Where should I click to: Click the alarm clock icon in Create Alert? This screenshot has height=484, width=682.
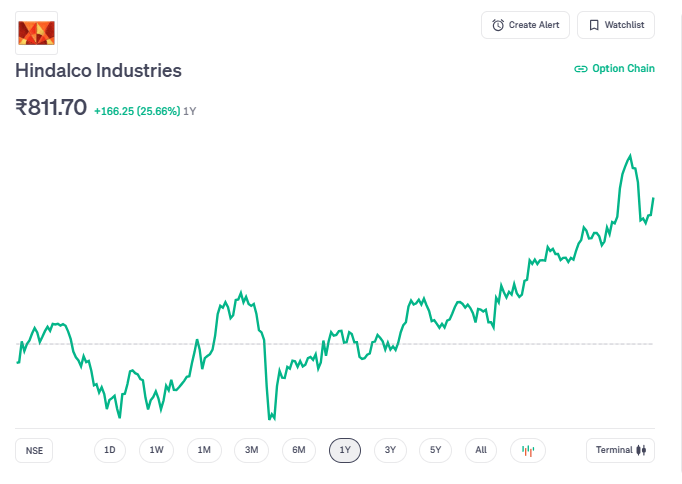498,25
